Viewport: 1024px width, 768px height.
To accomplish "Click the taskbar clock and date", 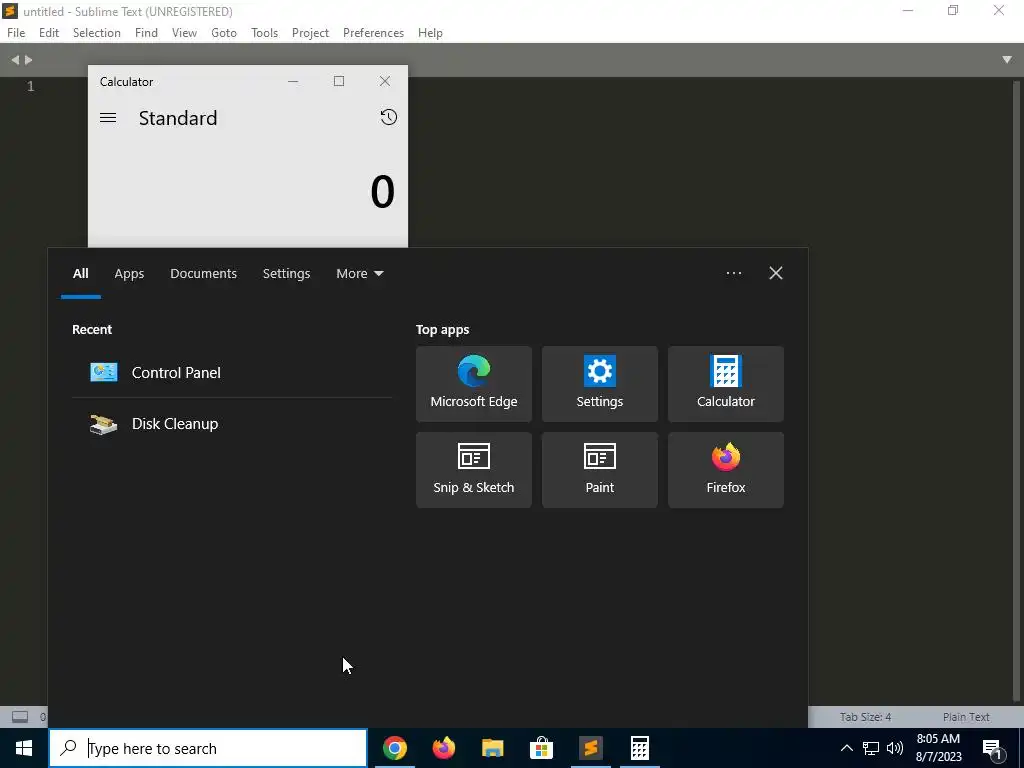I will [938, 748].
